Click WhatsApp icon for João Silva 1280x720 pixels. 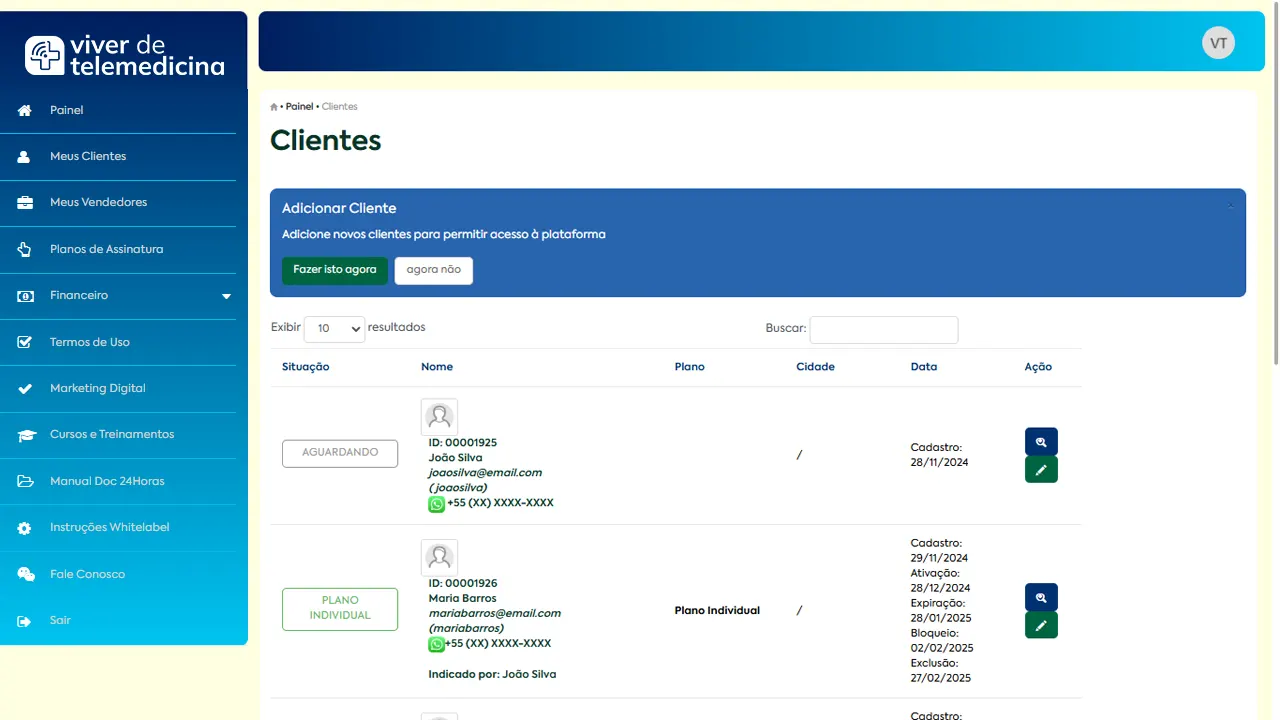pos(436,504)
